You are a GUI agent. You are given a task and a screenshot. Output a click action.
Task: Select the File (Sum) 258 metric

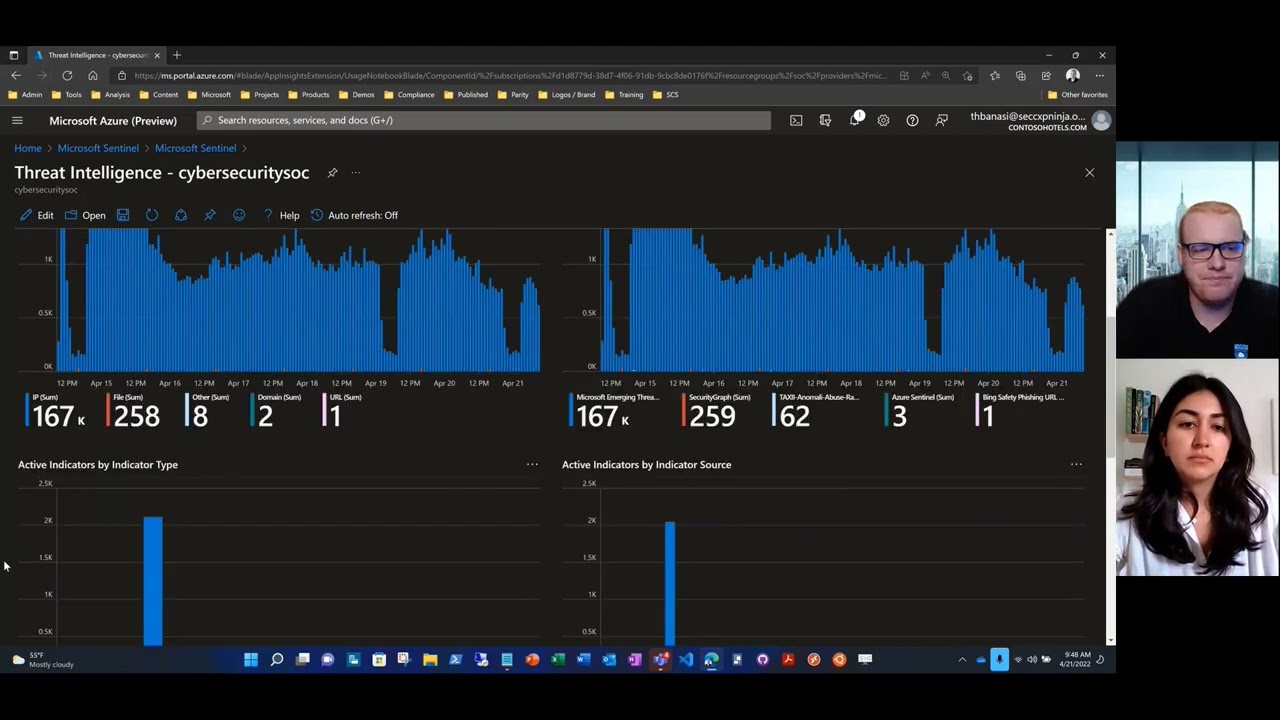(x=135, y=410)
